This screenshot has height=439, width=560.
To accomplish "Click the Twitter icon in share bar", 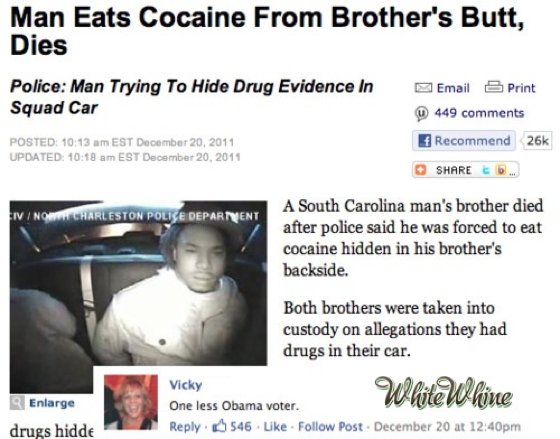I will tap(486, 170).
